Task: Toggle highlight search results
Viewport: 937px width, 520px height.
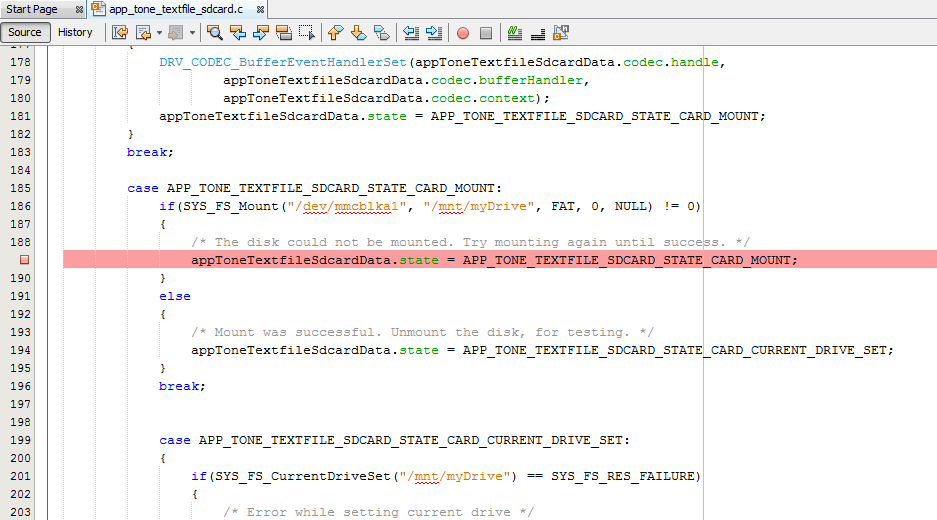Action: (284, 33)
